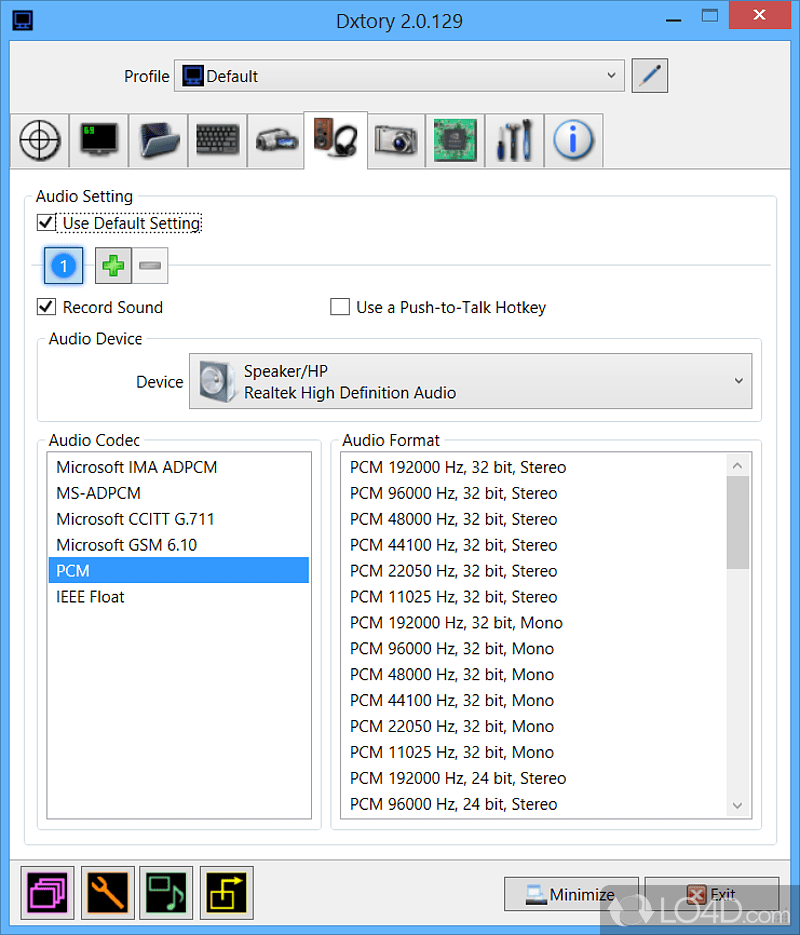Open the FPS monitor settings tab

pos(99,140)
